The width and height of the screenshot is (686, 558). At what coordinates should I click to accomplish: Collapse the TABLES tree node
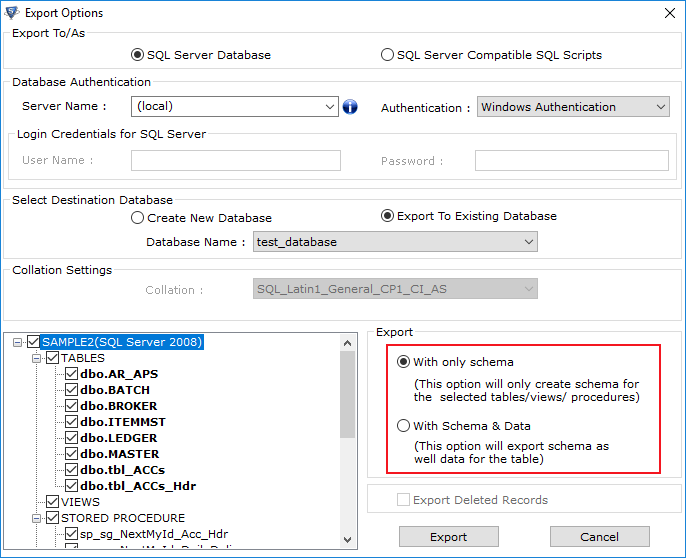37,358
